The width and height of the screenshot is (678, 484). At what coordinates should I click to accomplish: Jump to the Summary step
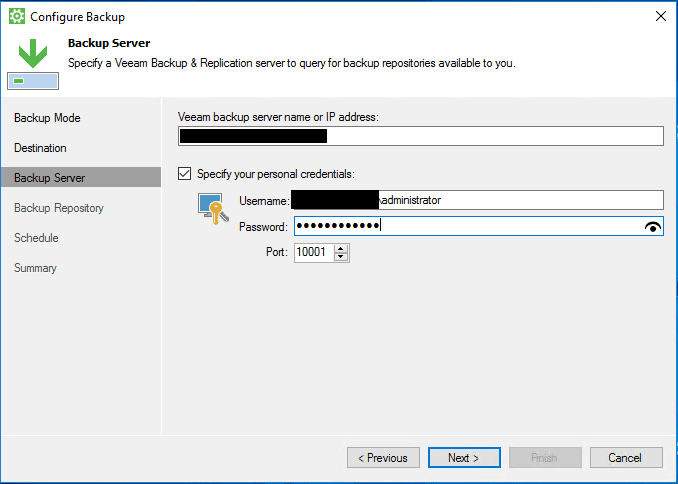click(x=35, y=268)
